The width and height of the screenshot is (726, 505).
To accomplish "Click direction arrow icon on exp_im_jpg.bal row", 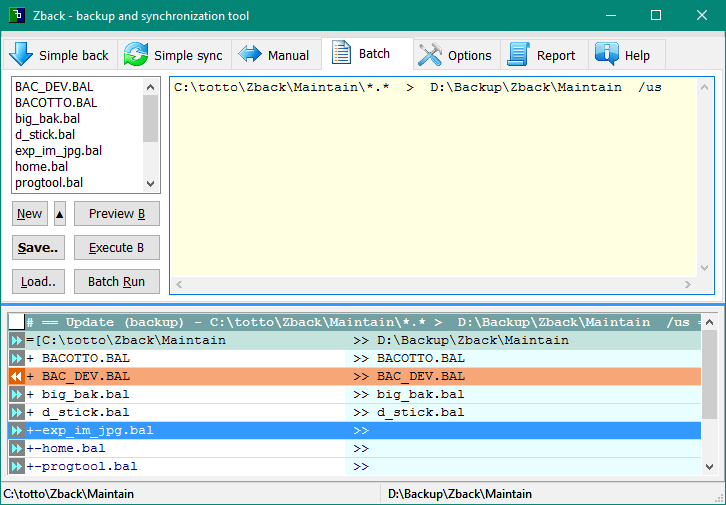I will click(17, 430).
